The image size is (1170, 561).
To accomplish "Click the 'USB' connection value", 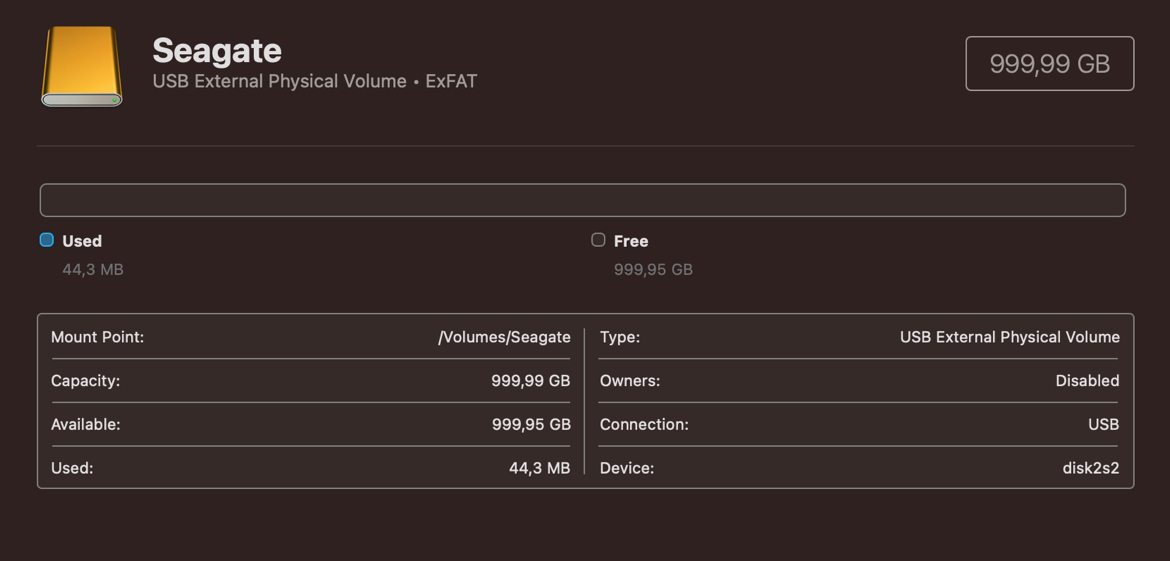I will click(x=1104, y=424).
